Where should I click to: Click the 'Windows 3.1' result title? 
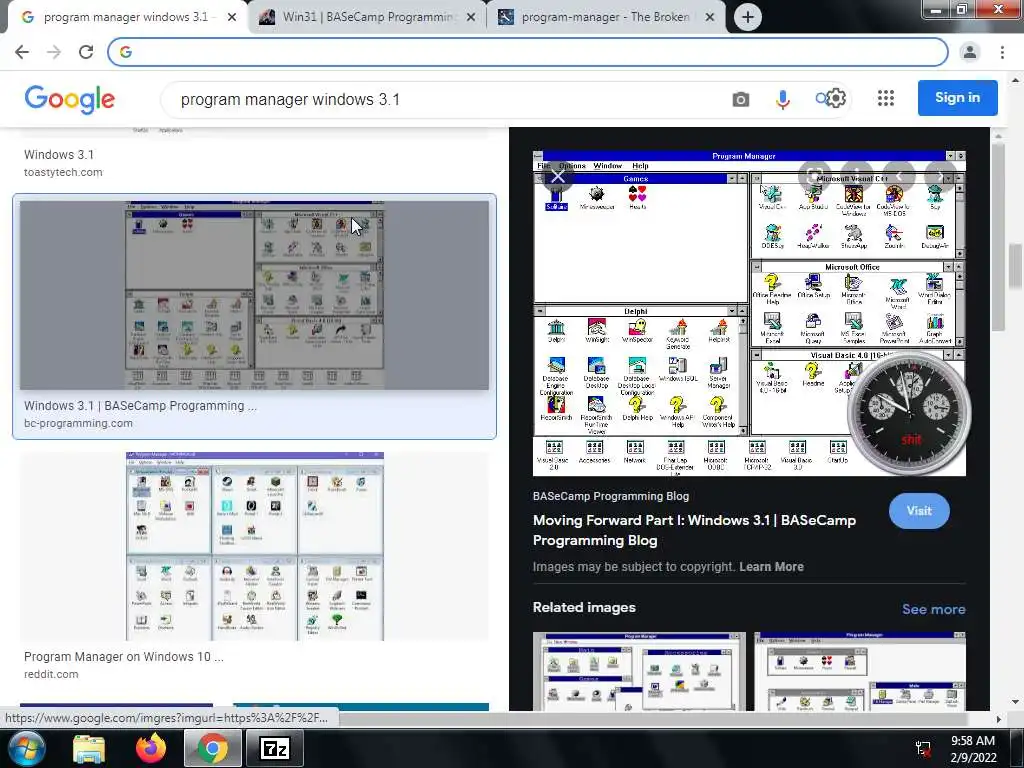pos(59,155)
